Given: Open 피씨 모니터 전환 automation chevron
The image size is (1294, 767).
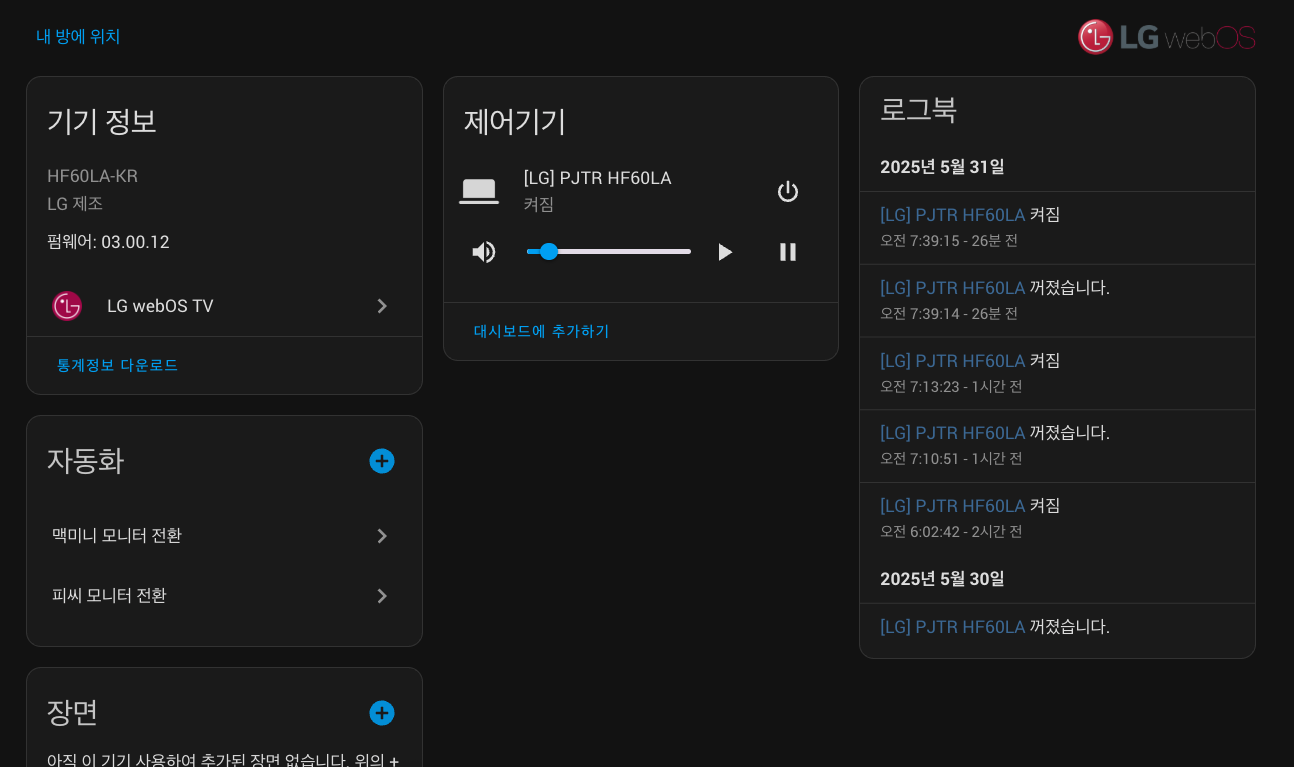Looking at the screenshot, I should pos(382,596).
